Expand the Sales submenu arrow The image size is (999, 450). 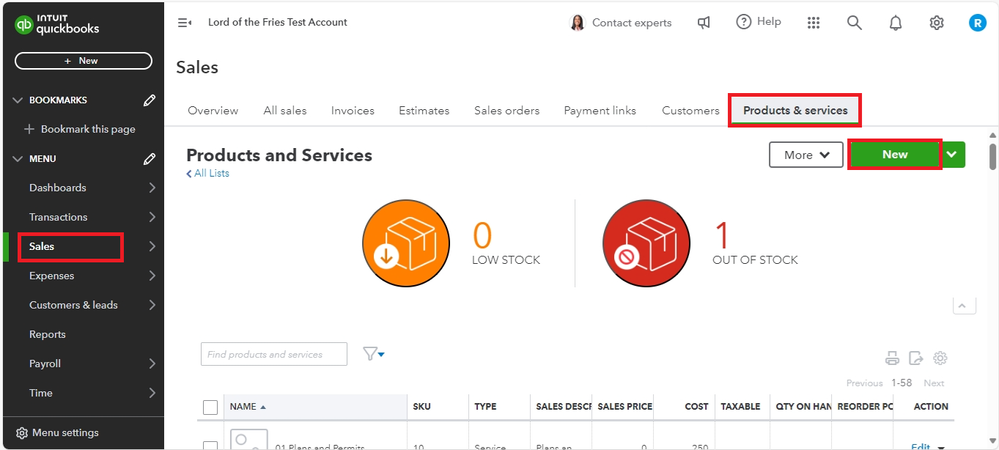152,246
